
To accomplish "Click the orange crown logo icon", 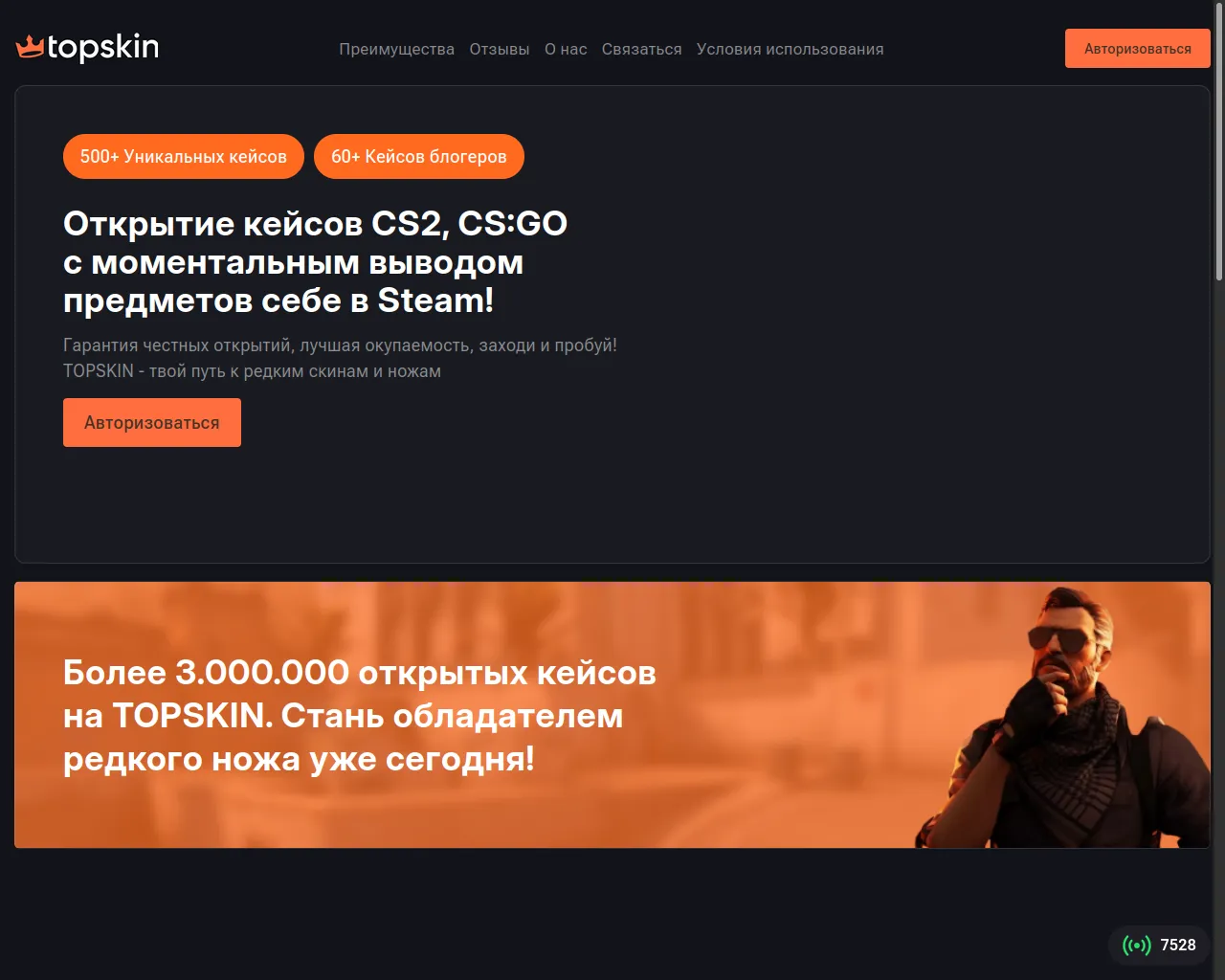I will (x=30, y=46).
